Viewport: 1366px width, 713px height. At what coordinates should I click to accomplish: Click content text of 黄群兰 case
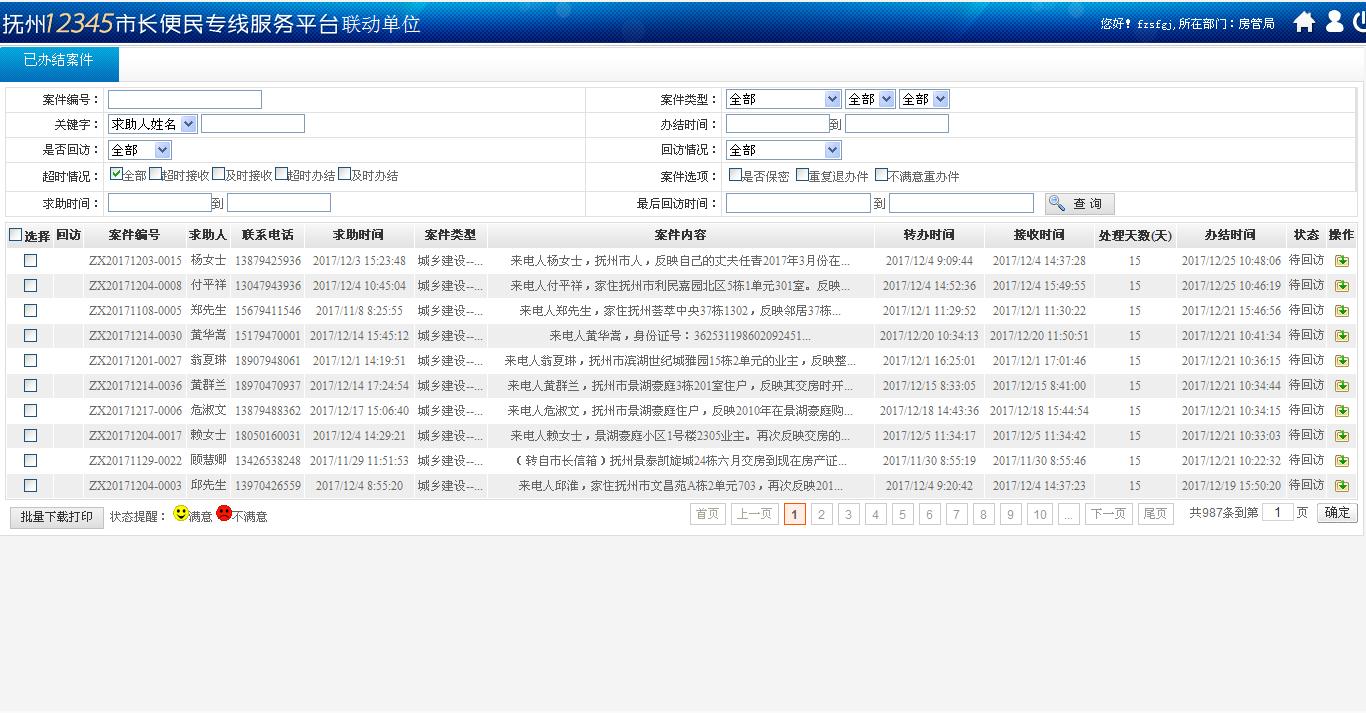pos(680,386)
